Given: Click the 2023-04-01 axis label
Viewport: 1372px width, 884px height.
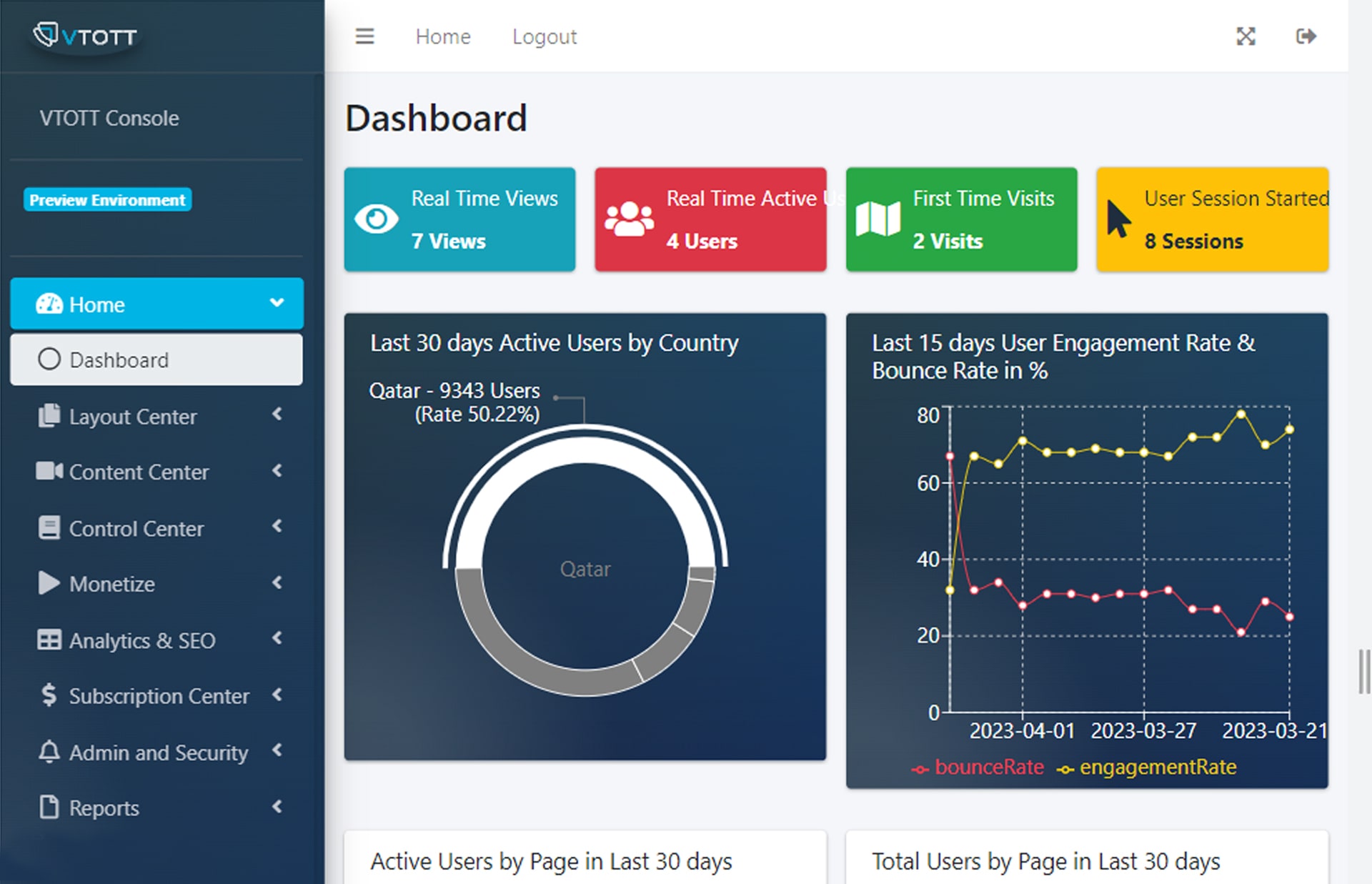Looking at the screenshot, I should [1022, 731].
